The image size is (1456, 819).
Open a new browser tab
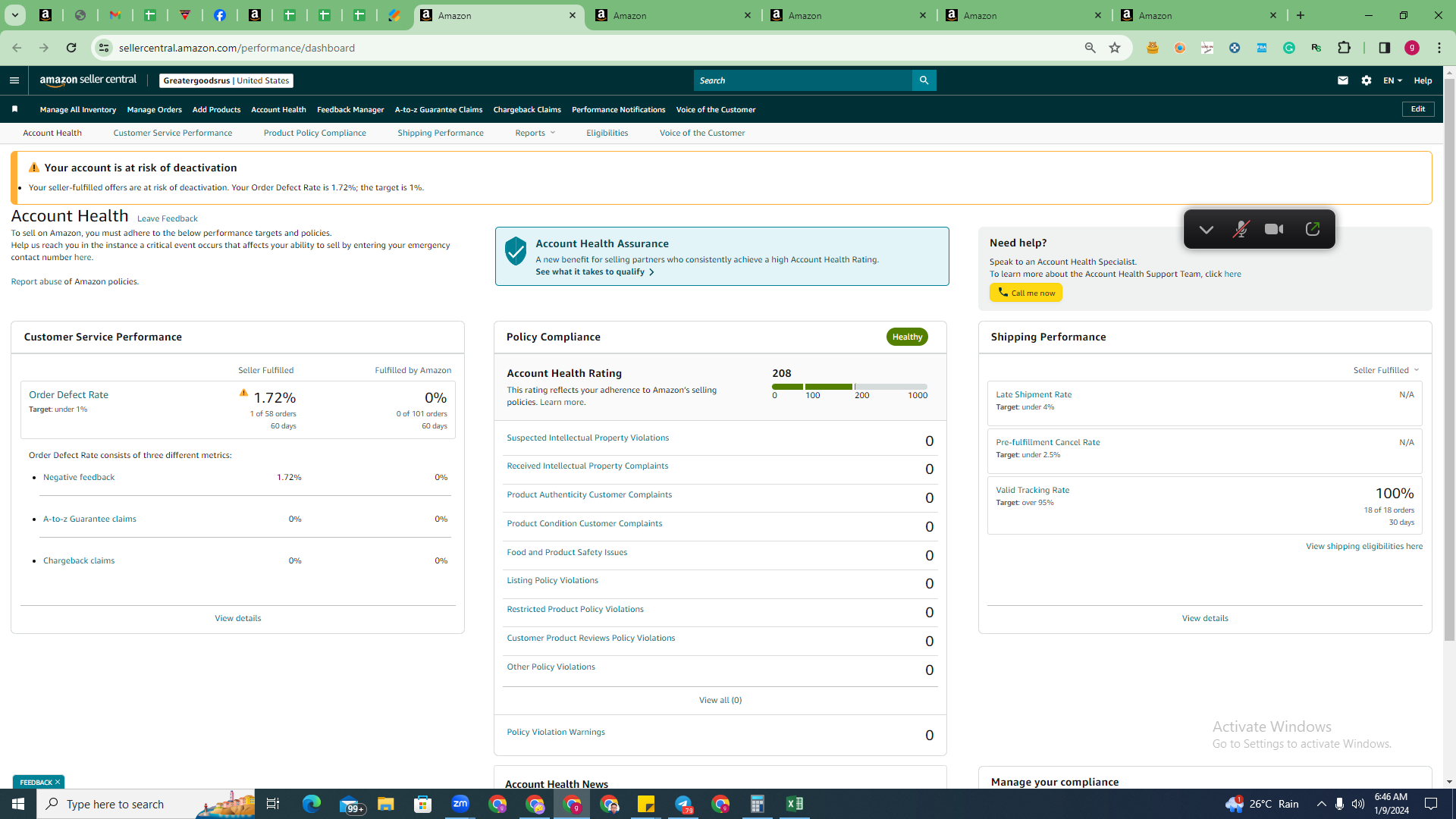tap(1301, 15)
